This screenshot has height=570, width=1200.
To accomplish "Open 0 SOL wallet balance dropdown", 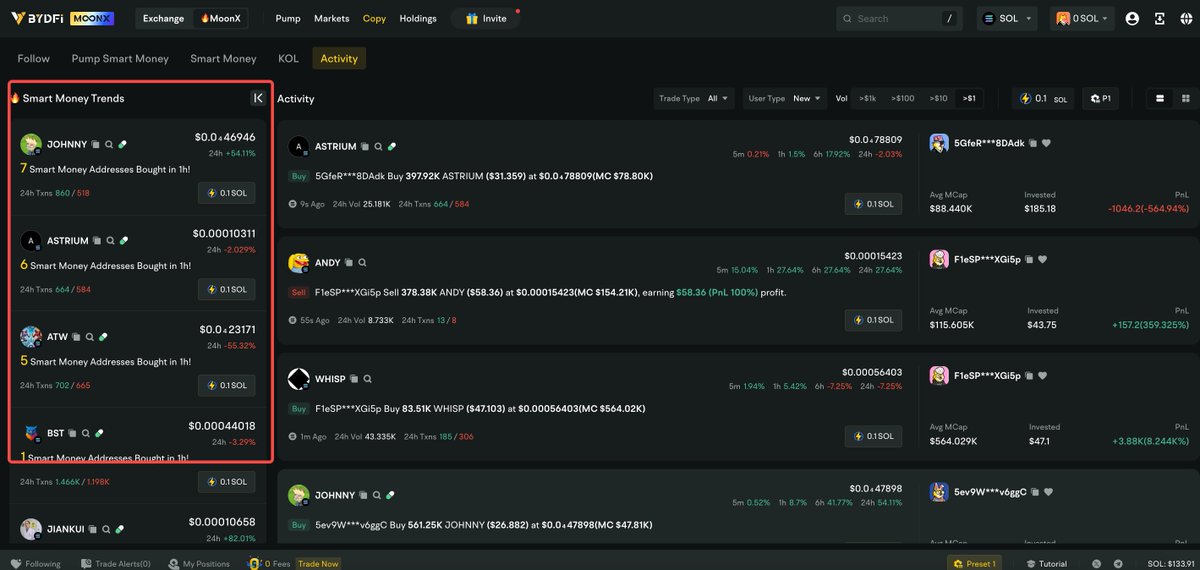I will coord(1082,18).
